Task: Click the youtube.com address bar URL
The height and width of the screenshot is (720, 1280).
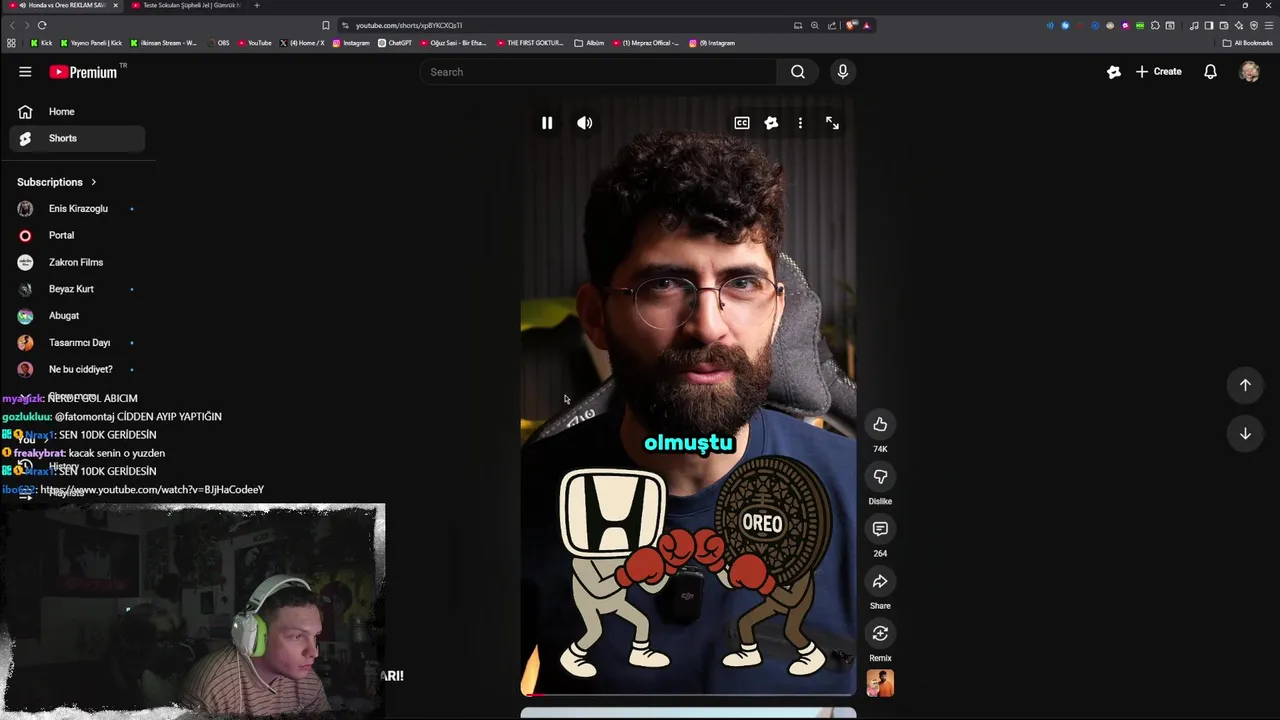Action: (x=409, y=25)
